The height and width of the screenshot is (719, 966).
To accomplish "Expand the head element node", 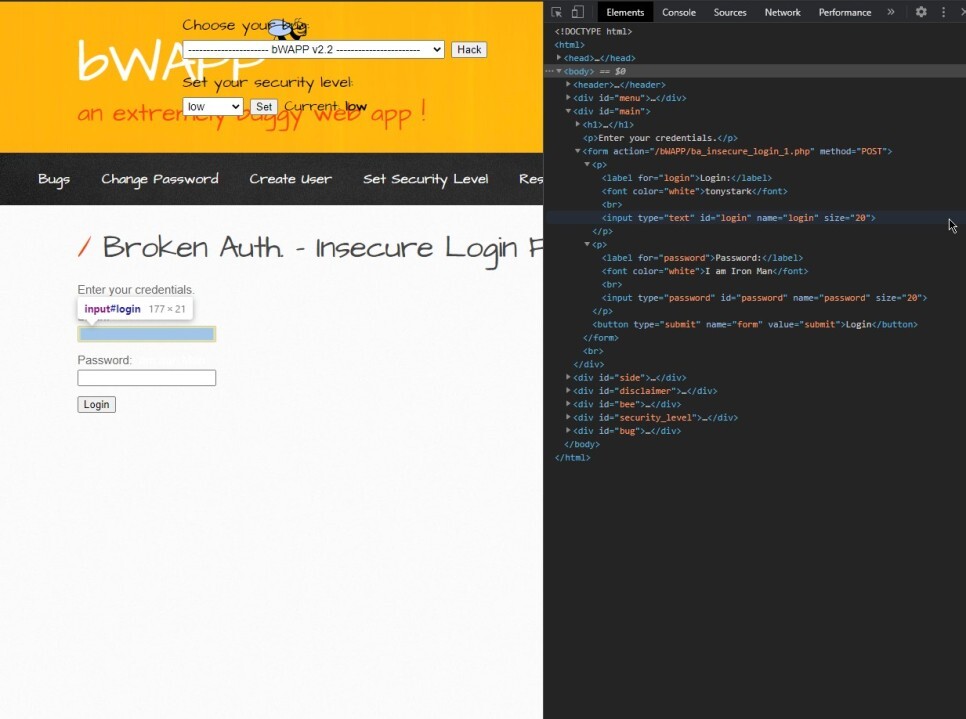I will pos(559,58).
